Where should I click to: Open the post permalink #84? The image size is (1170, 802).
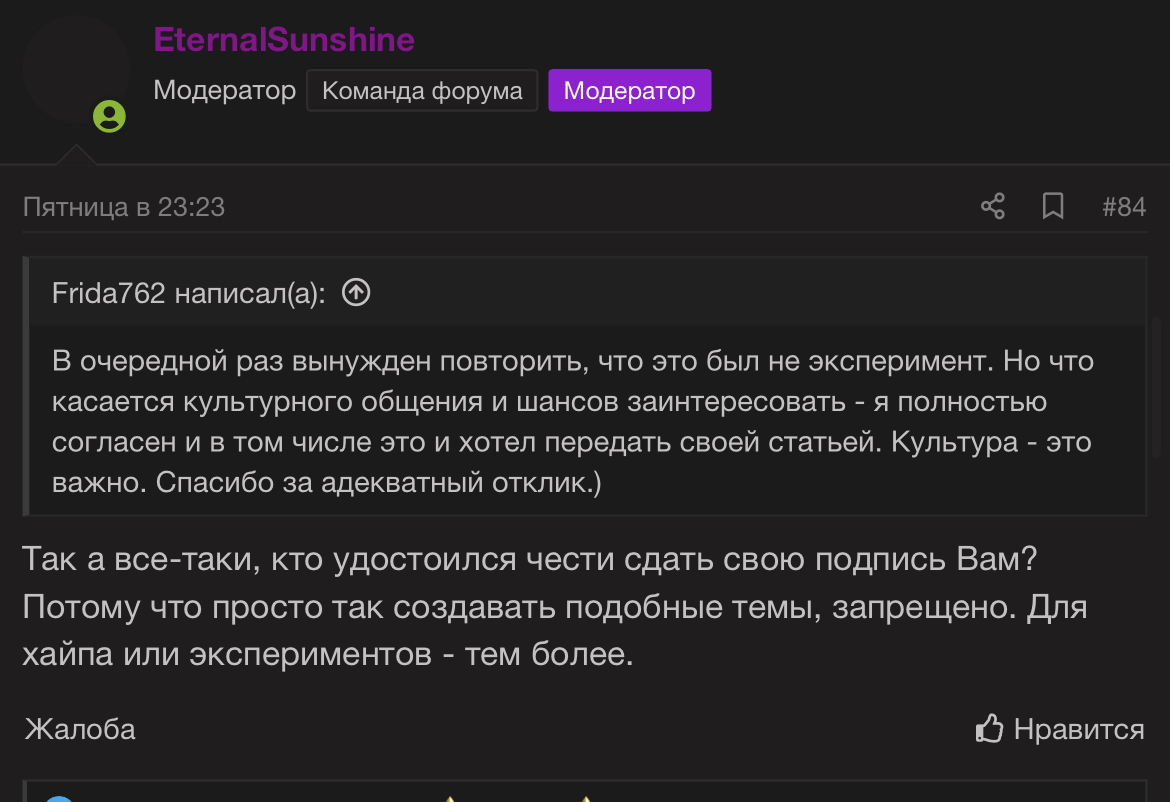pos(1123,207)
